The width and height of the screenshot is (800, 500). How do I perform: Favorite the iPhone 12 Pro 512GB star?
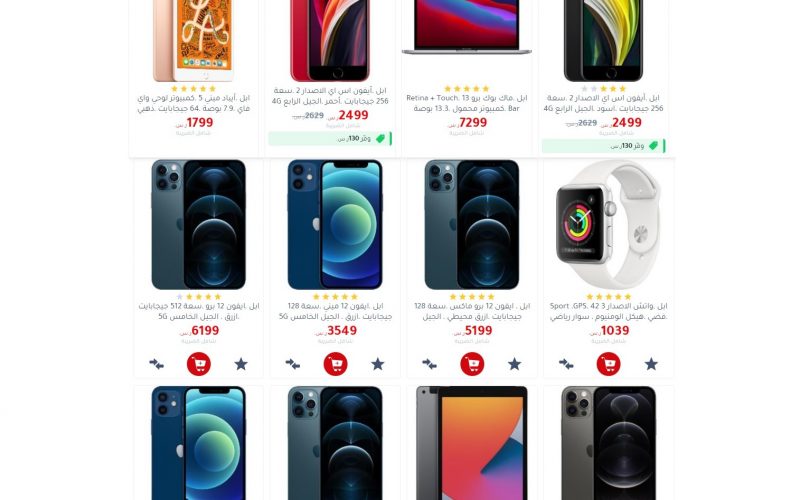click(241, 364)
